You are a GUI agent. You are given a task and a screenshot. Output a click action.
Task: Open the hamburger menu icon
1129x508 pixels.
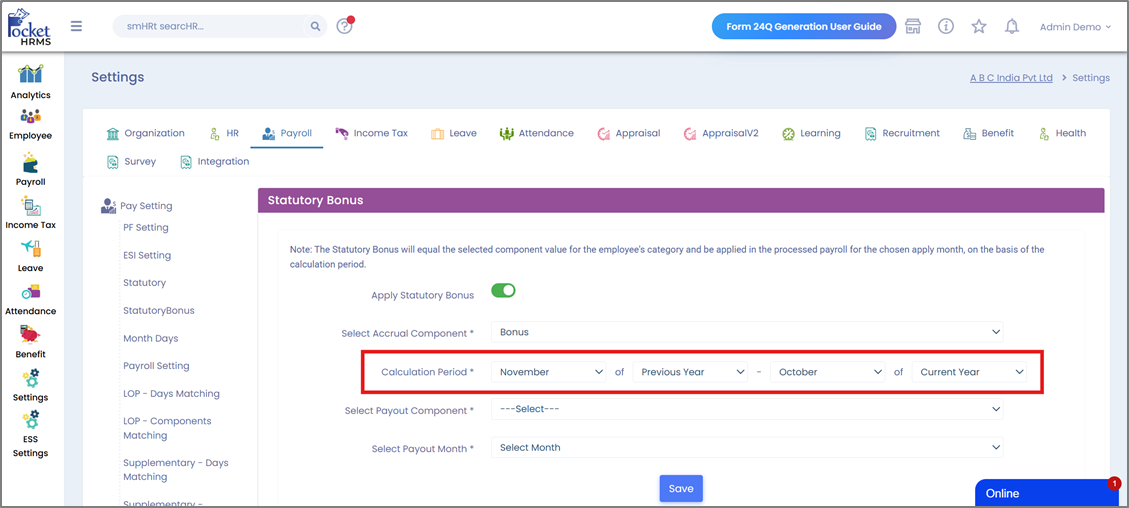click(76, 27)
